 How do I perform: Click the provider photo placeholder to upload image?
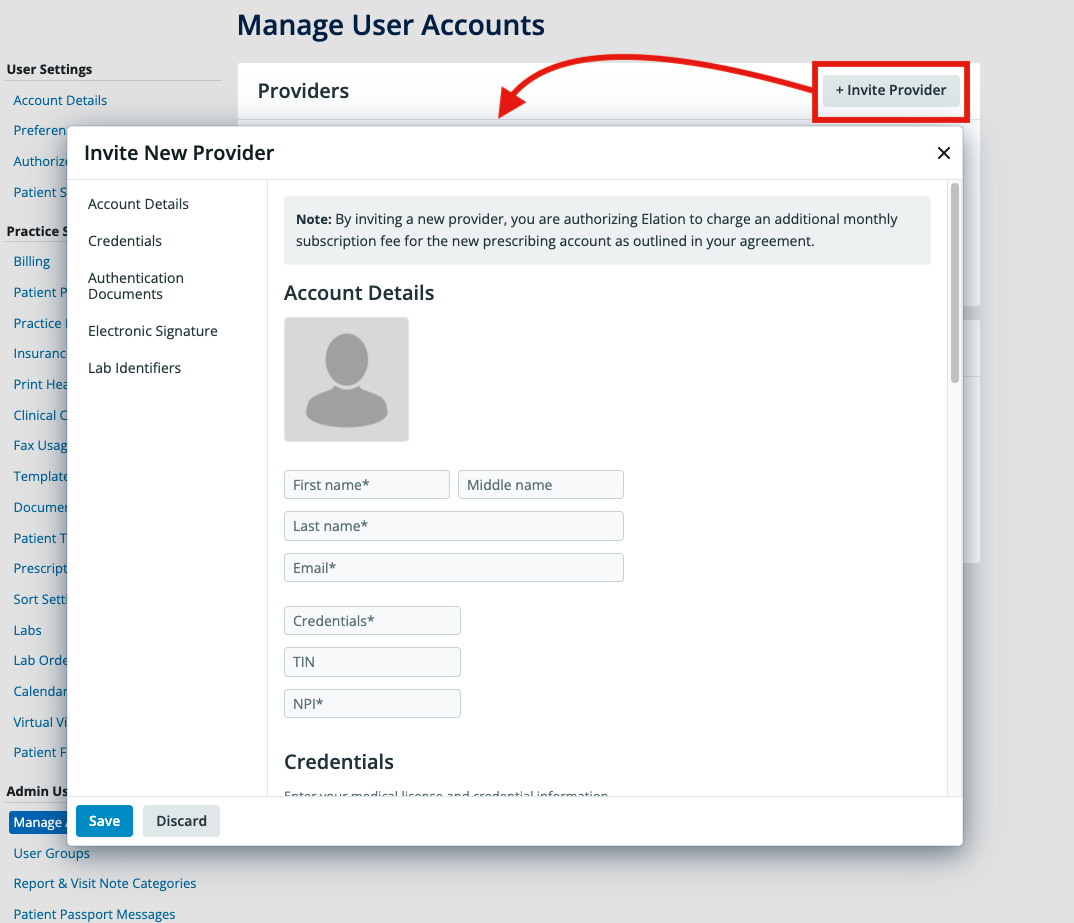[x=346, y=379]
